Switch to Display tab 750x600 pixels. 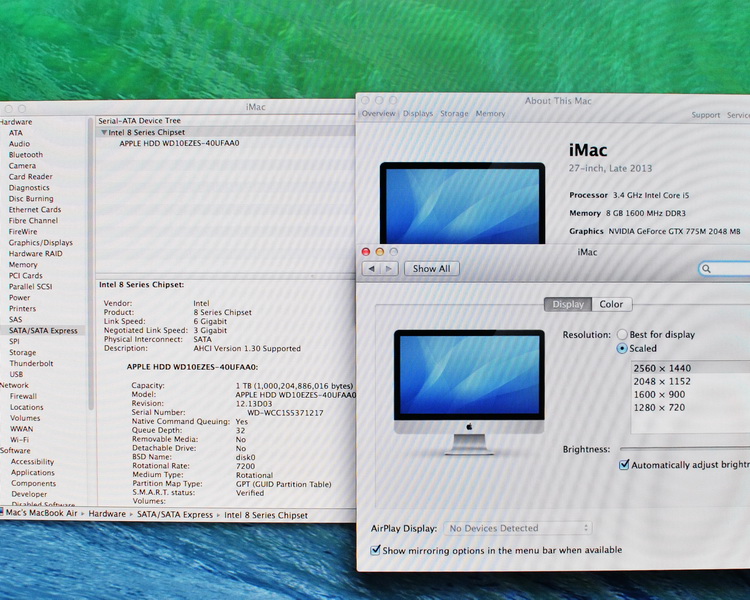click(x=568, y=304)
